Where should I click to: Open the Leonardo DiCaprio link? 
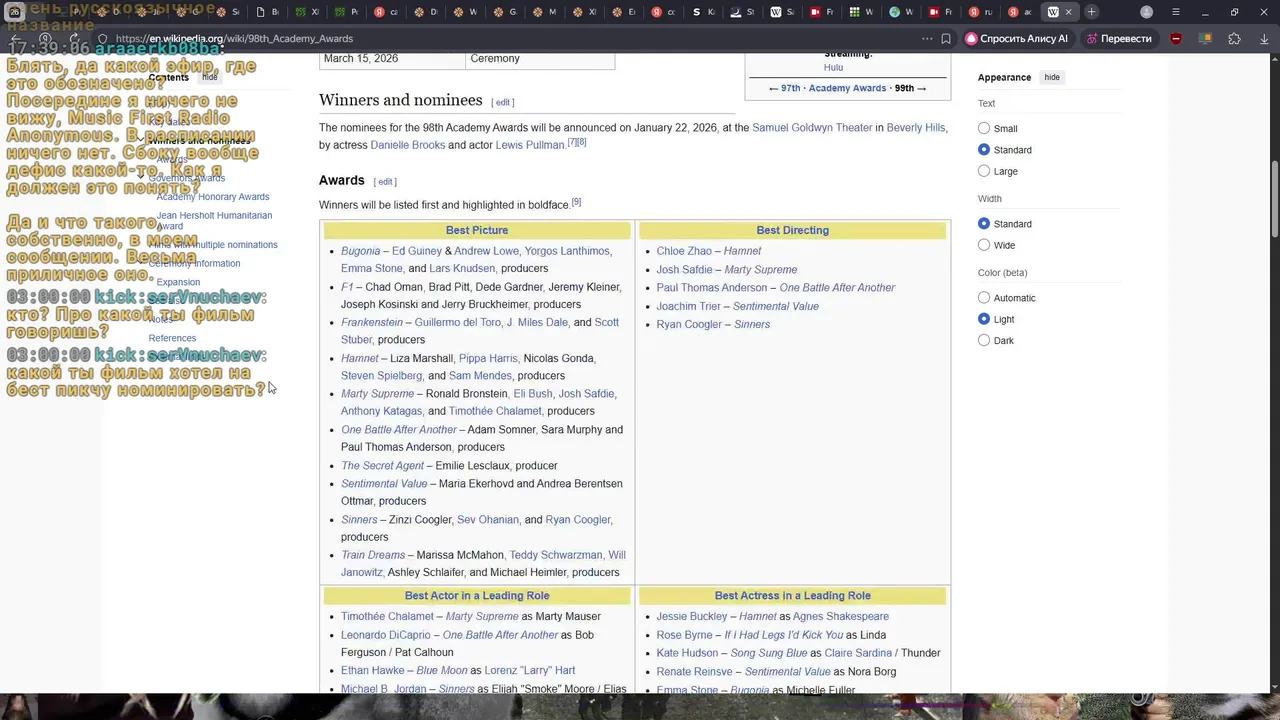(x=385, y=635)
